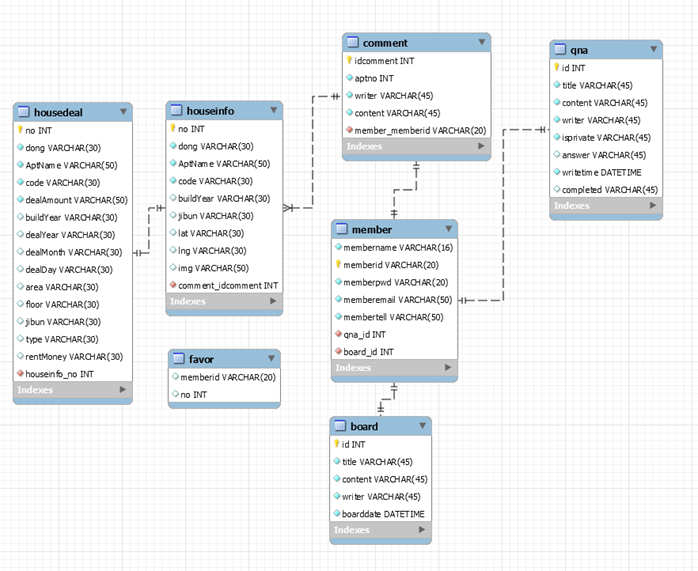The height and width of the screenshot is (571, 698).
Task: Click the red diamond beside comment_idcomment
Action: (x=173, y=284)
